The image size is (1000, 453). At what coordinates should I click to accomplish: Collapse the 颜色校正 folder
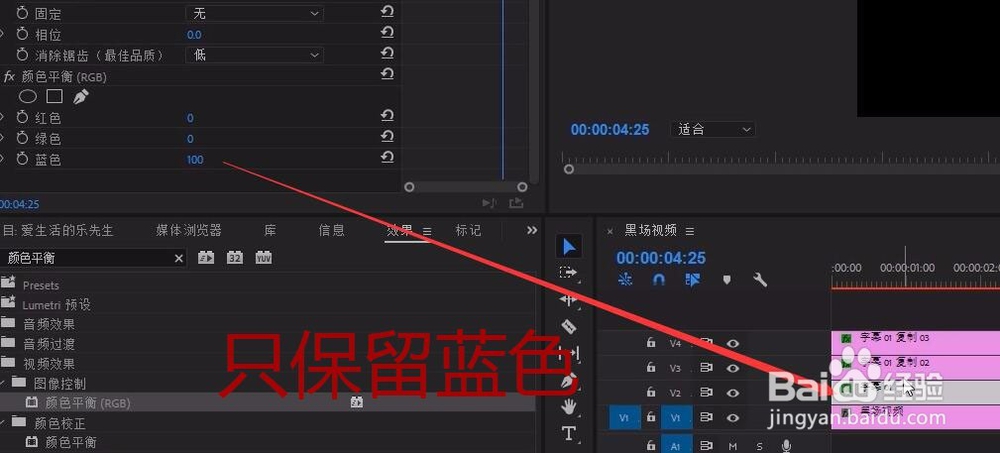[x=4, y=422]
